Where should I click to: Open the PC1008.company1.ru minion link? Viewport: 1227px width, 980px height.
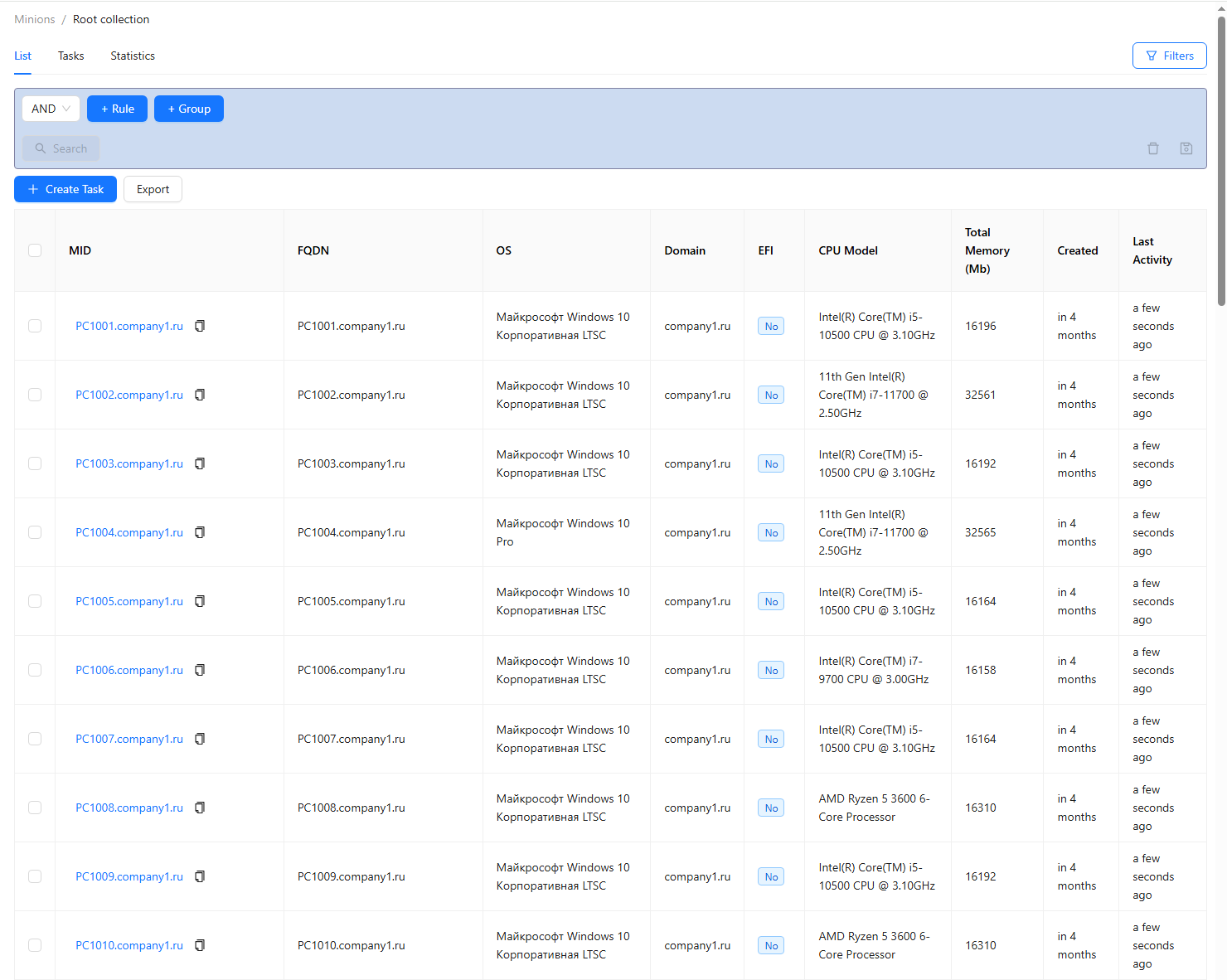[129, 808]
